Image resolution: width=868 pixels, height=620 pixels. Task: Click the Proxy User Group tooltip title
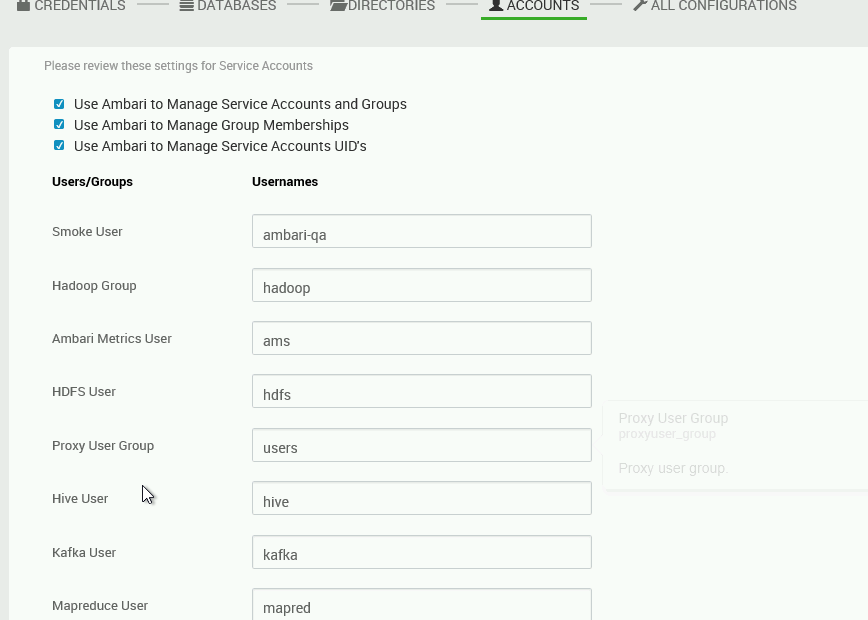(673, 418)
